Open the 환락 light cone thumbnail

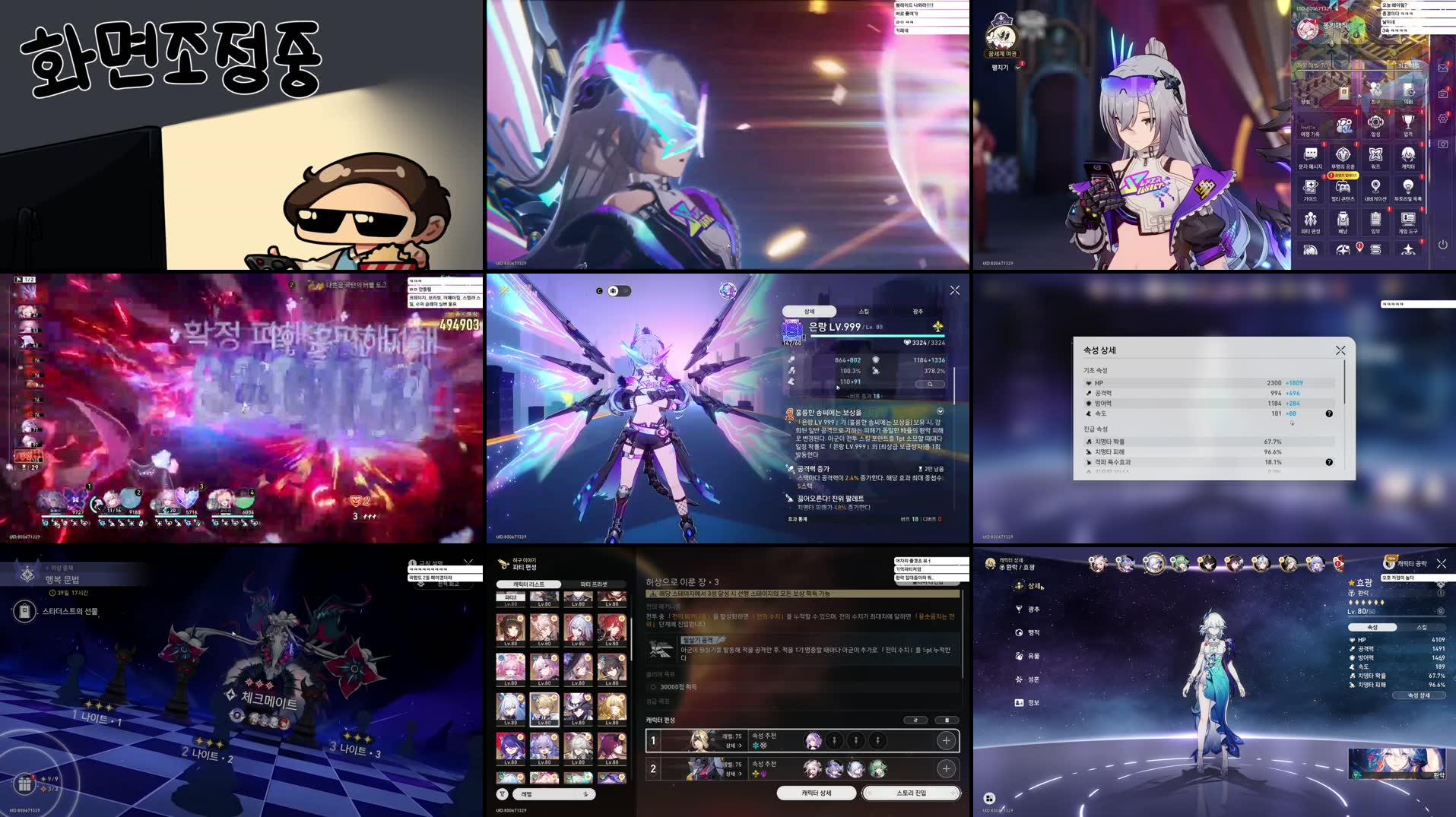coord(1397,764)
